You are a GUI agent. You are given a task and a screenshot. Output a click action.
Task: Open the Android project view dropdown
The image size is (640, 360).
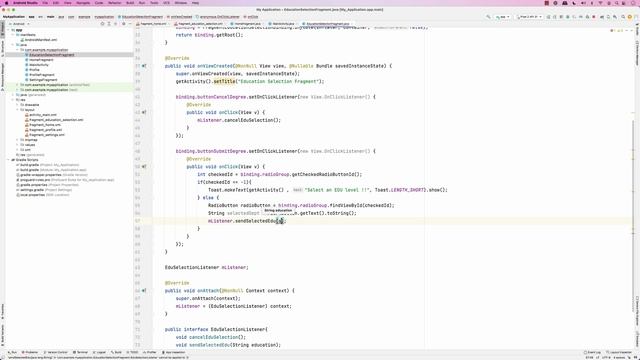pyautogui.click(x=19, y=24)
